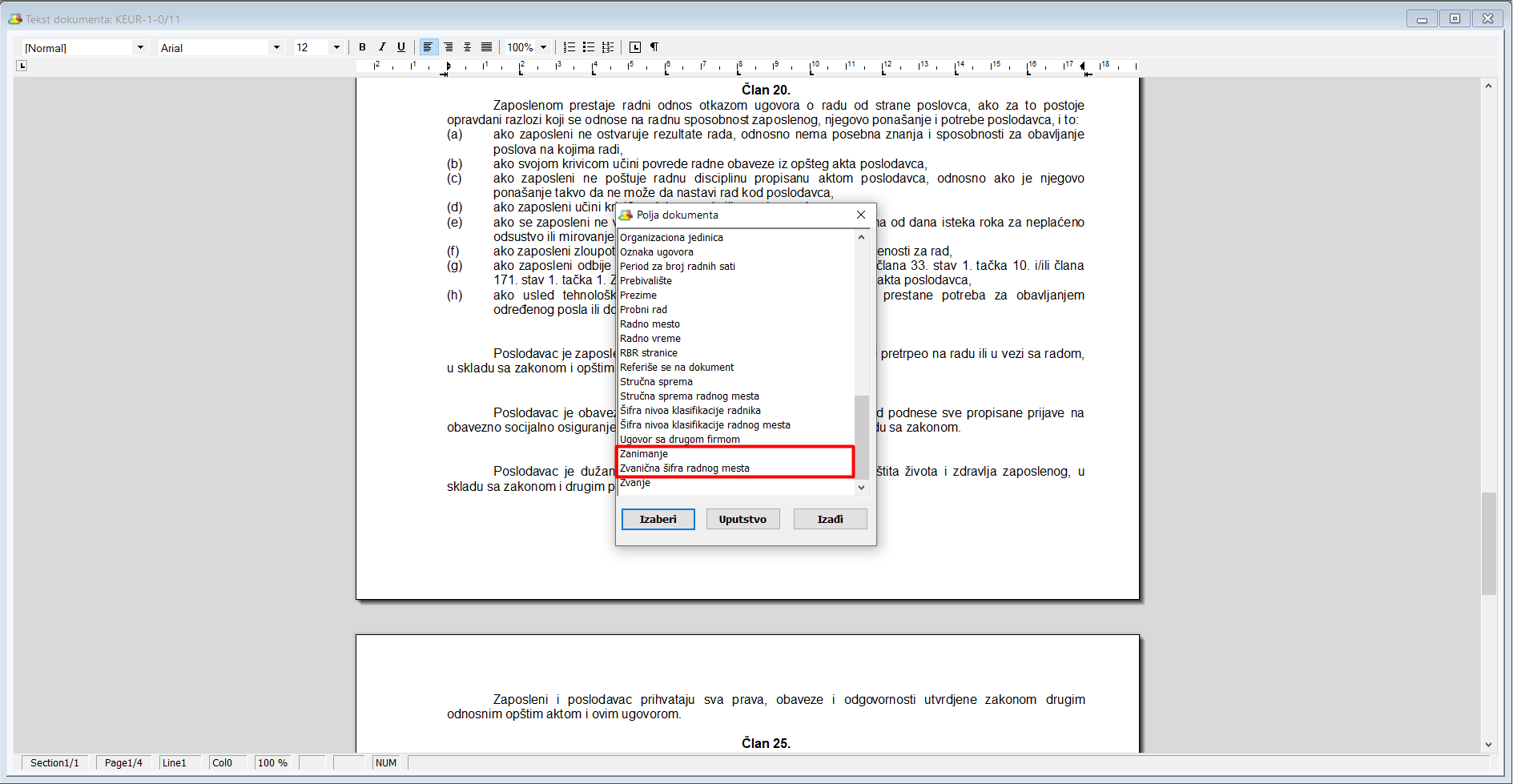Apply bulleted list formatting

[x=589, y=47]
